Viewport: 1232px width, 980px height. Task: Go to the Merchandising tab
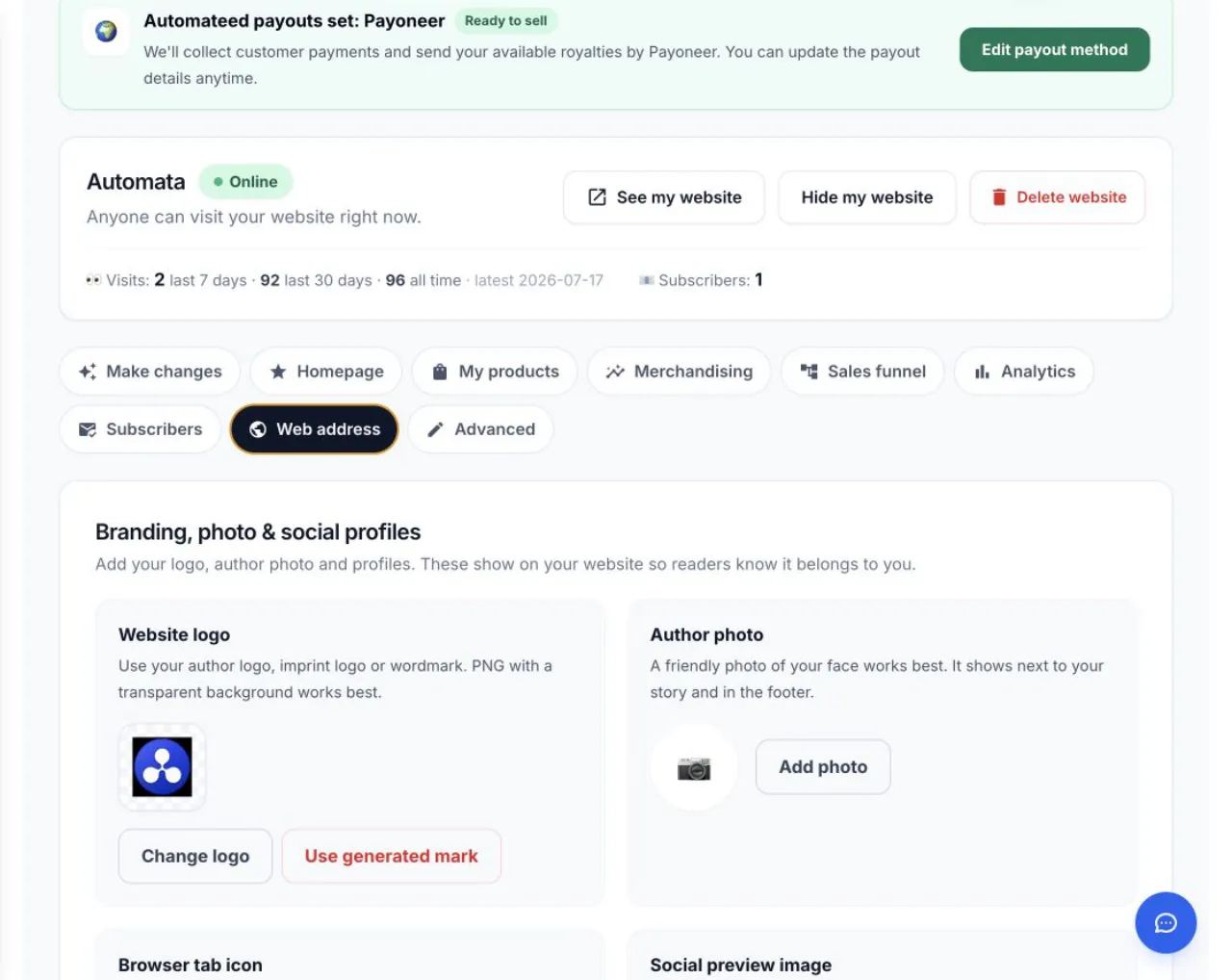pyautogui.click(x=680, y=372)
